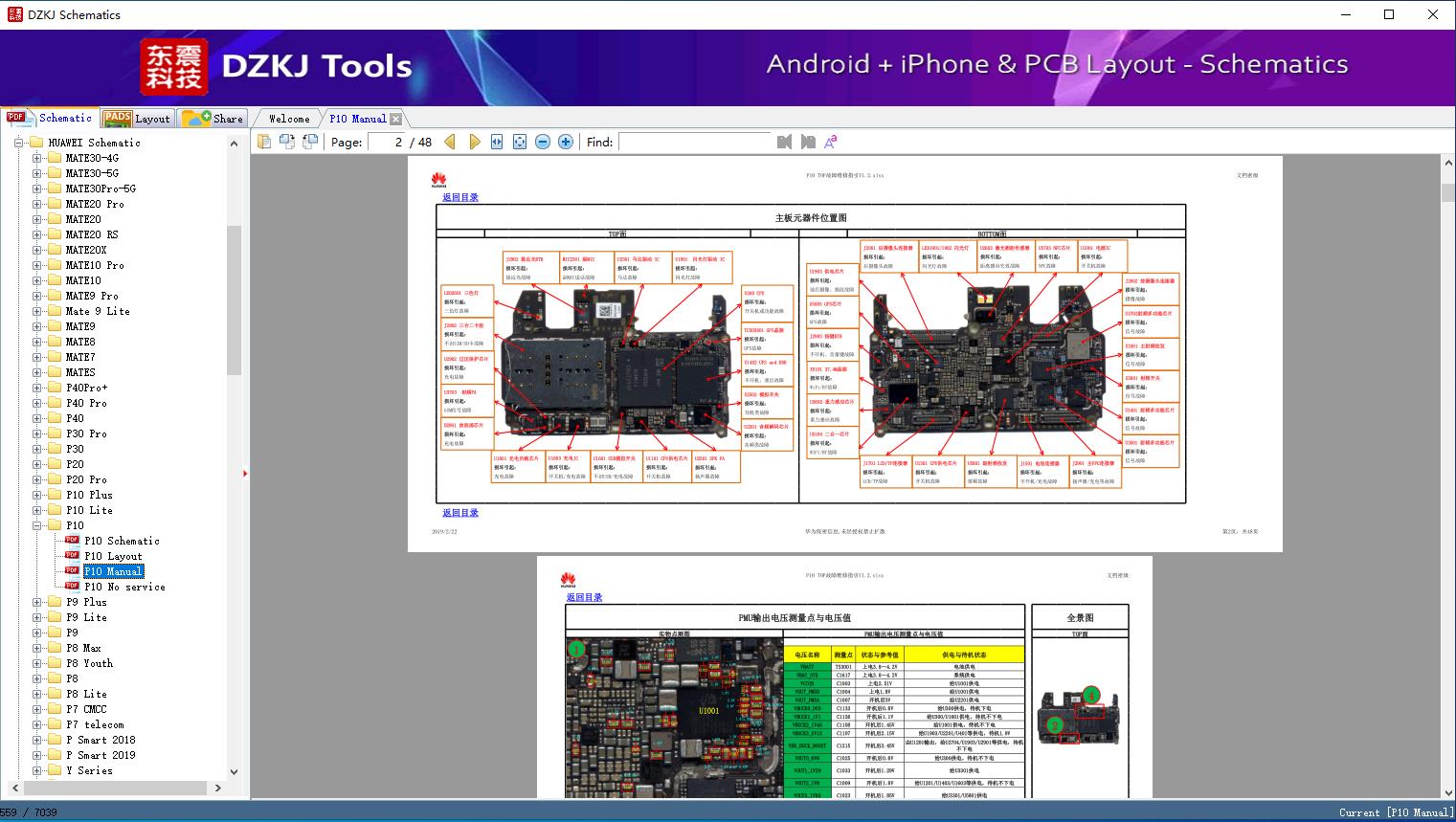The width and height of the screenshot is (1456, 822).
Task: Collapse the HUAWEI Schematic root node
Action: 18,143
